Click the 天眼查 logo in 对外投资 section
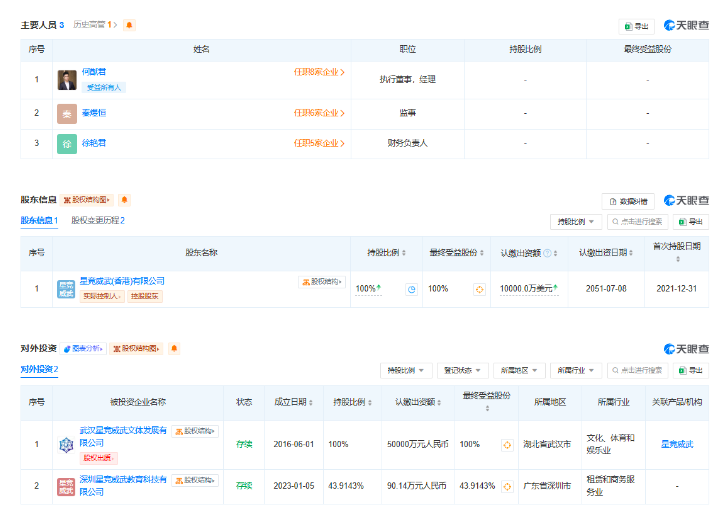The height and width of the screenshot is (516, 719). pyautogui.click(x=686, y=349)
